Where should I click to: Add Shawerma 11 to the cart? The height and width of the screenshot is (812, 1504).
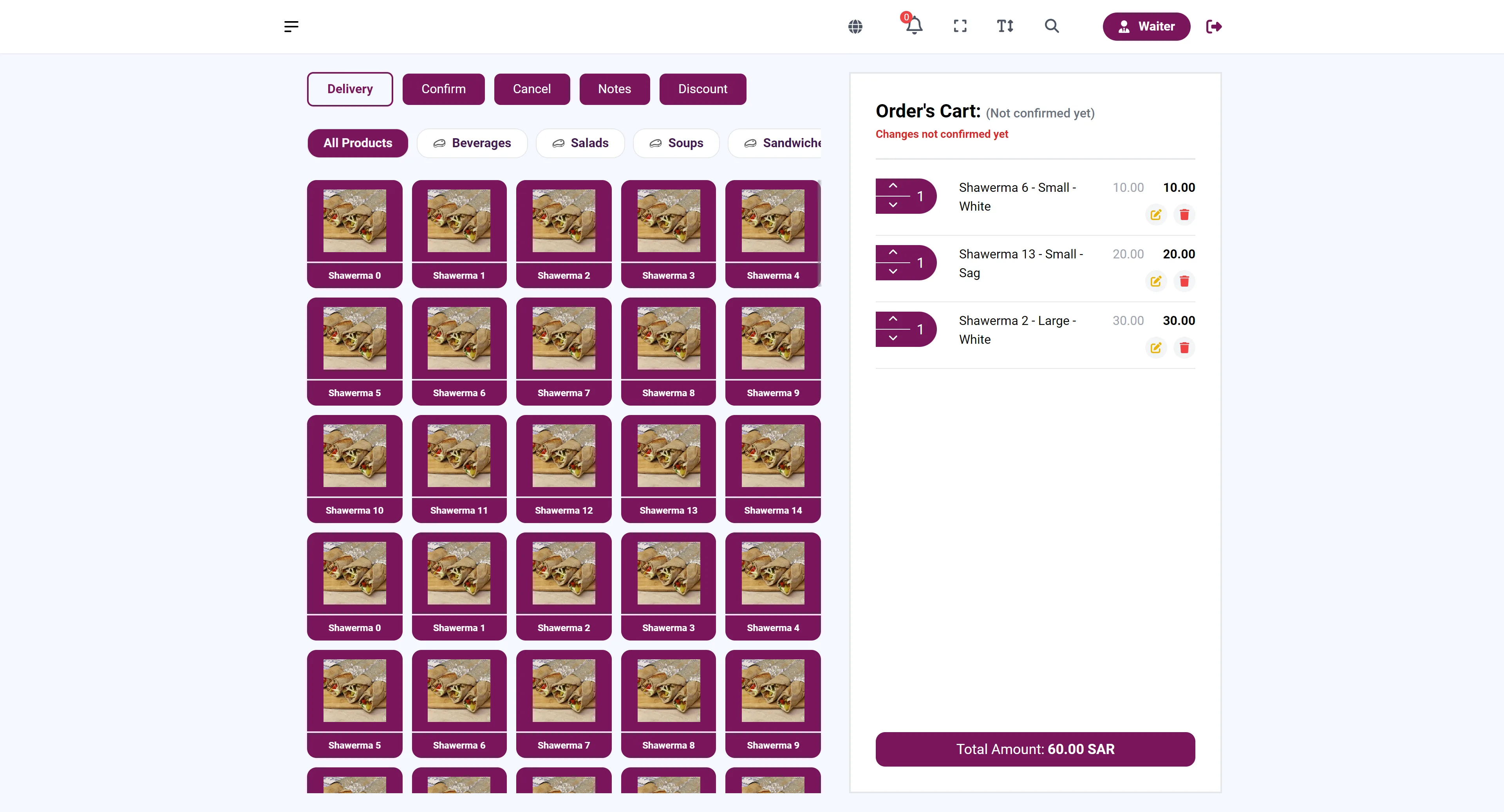[x=459, y=469]
